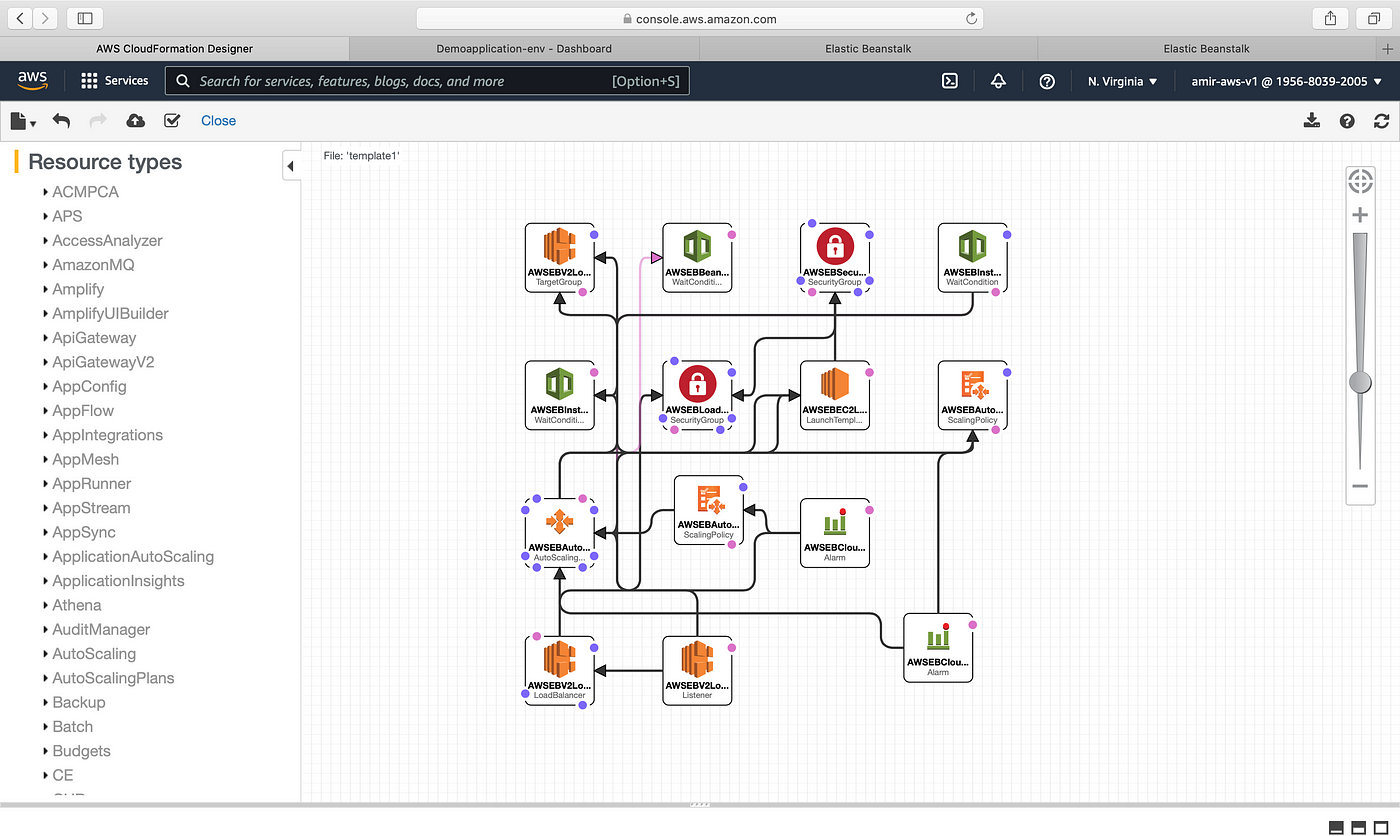Open a new browser tab with the plus button
The height and width of the screenshot is (836, 1400).
1387,48
